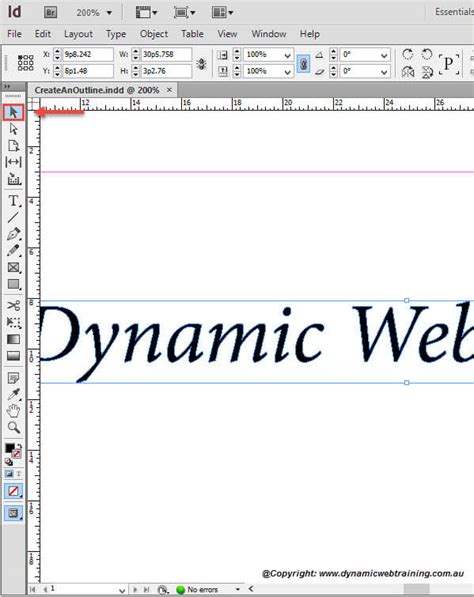
Task: Select the Gradient Feather tool
Action: (x=13, y=356)
